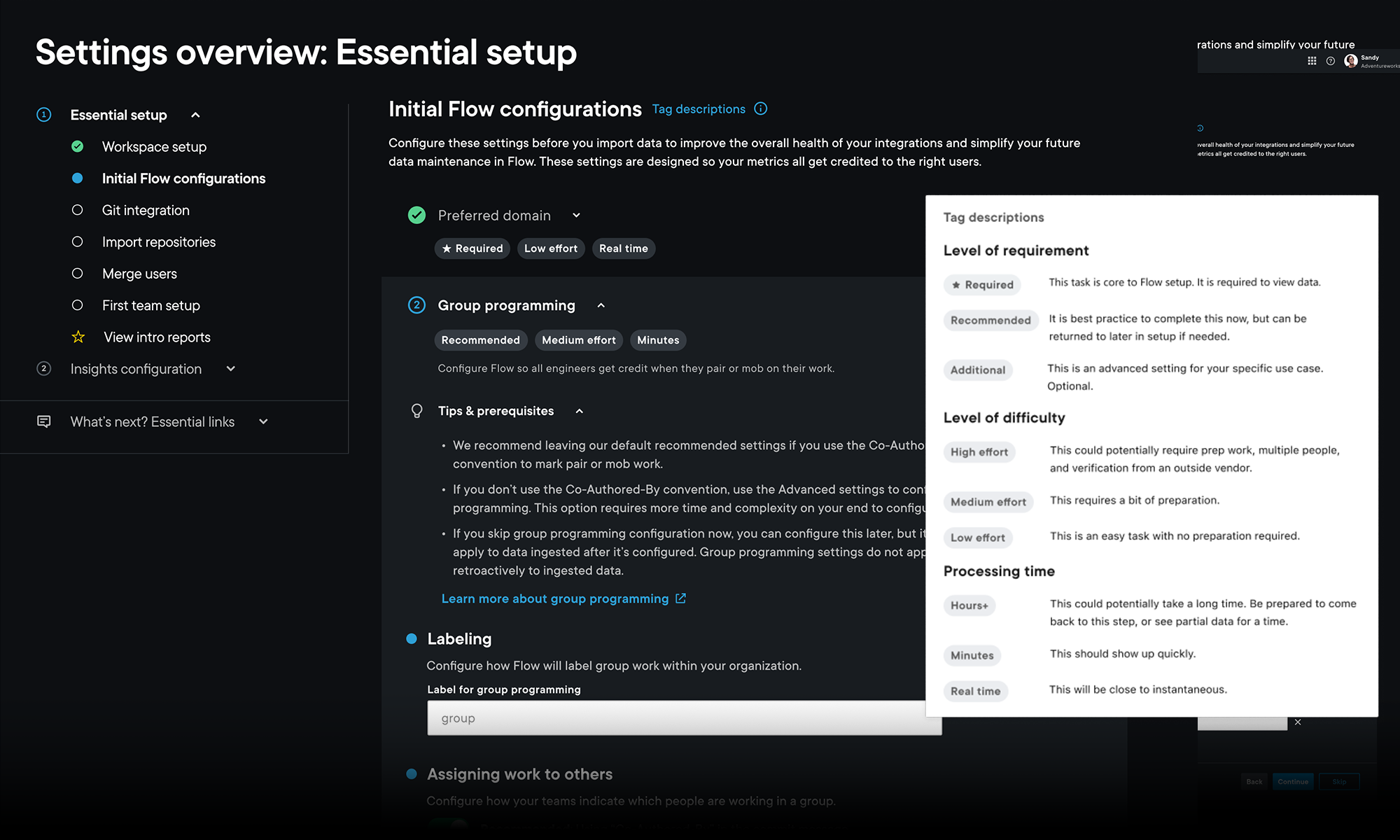Click the green checkmark beside Preferred domain
Viewport: 1400px width, 840px height.
416,216
